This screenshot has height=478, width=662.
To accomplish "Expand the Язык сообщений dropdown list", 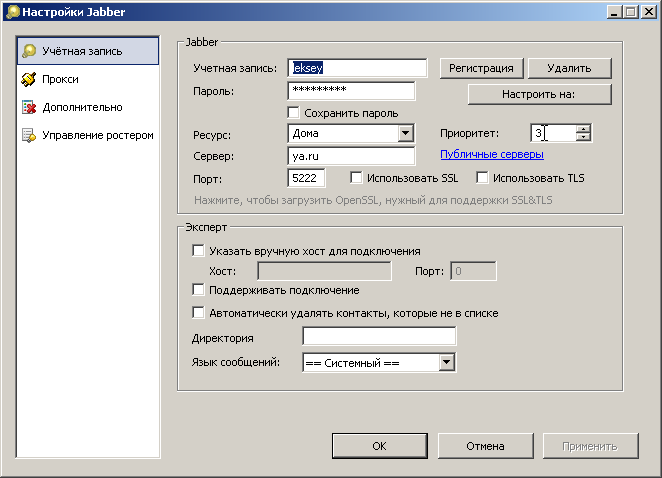I will pyautogui.click(x=446, y=362).
